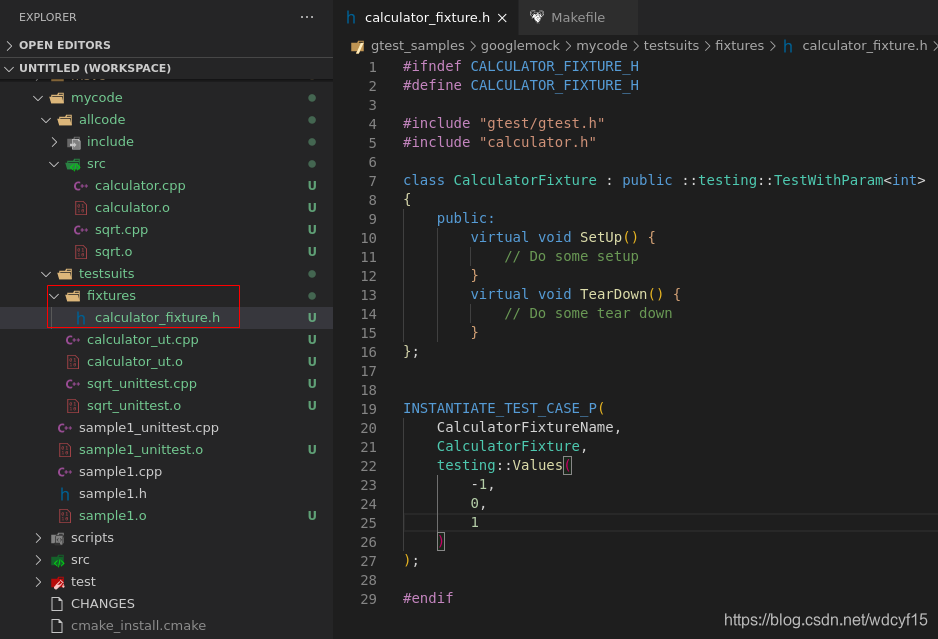The height and width of the screenshot is (639, 938).
Task: Collapse the testsuits folder chevron
Action: (46, 274)
